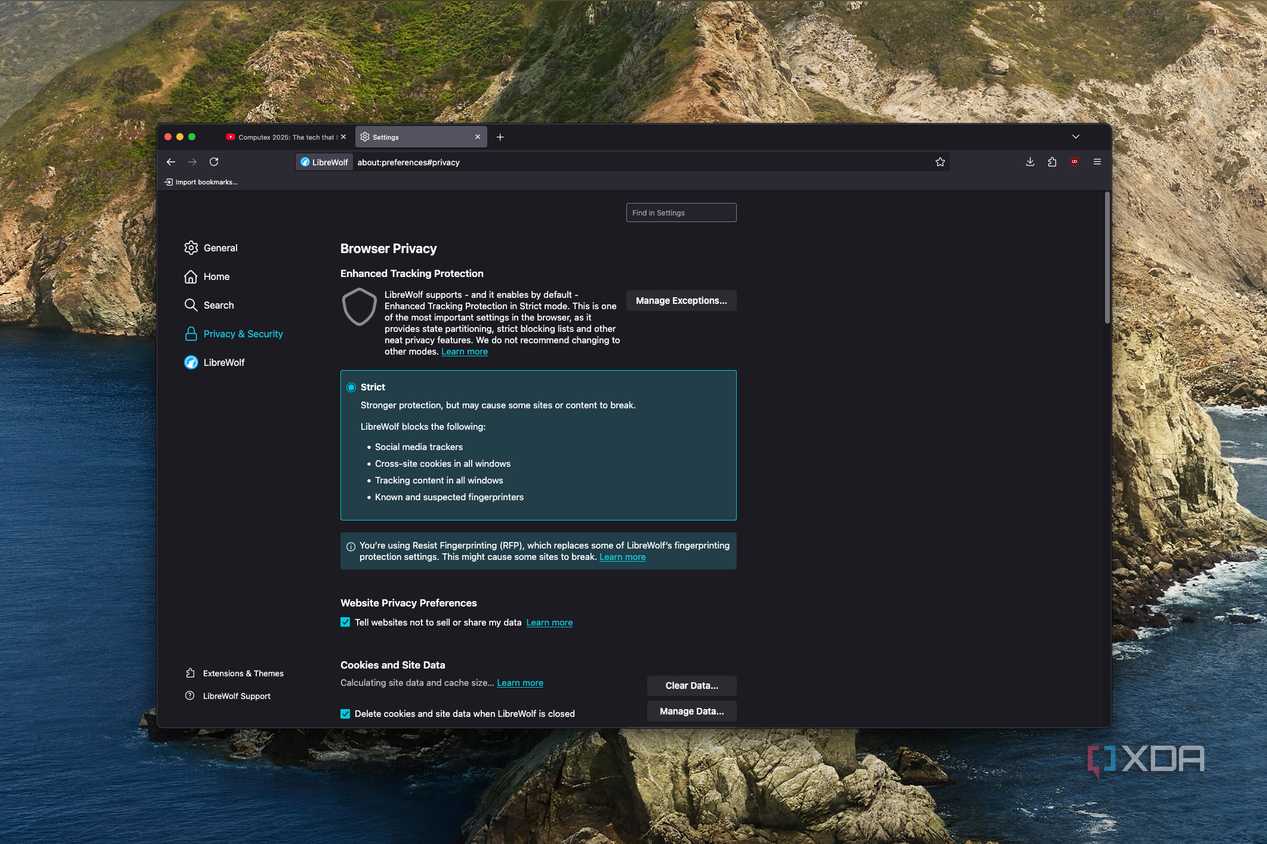This screenshot has width=1267, height=844.
Task: Click the General gear icon
Action: tap(191, 248)
